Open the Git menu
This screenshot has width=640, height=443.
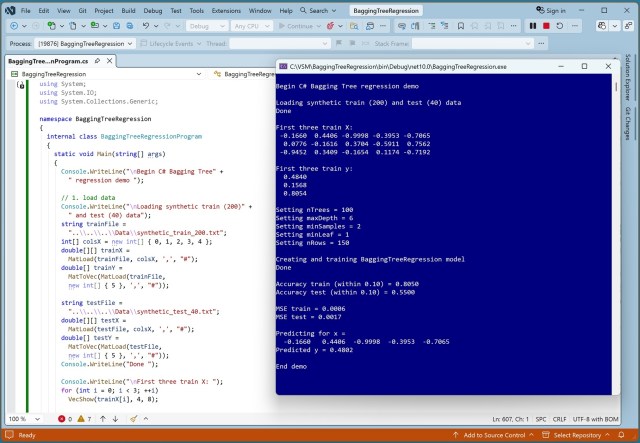tap(82, 11)
